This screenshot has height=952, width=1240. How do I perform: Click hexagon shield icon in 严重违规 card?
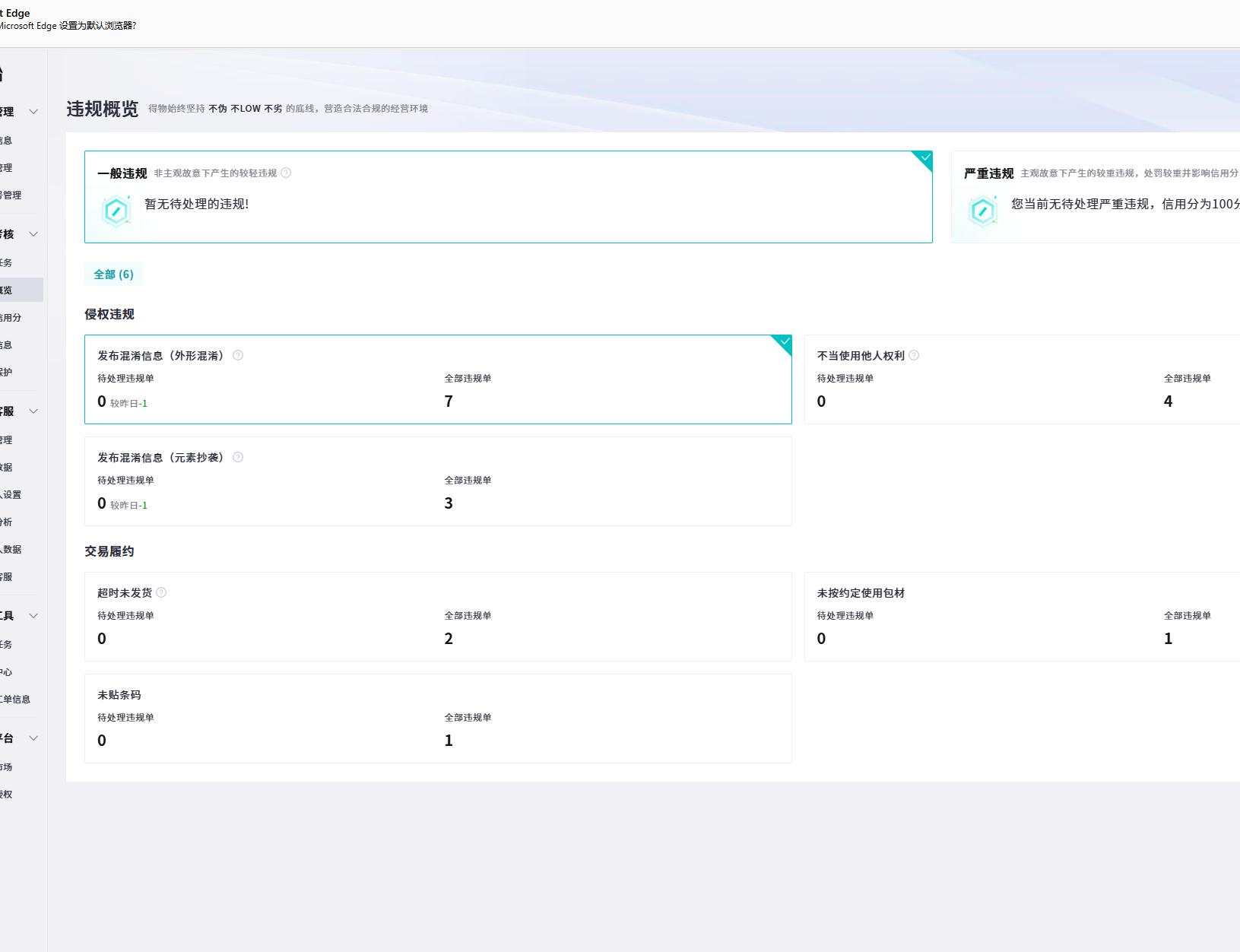coord(982,211)
